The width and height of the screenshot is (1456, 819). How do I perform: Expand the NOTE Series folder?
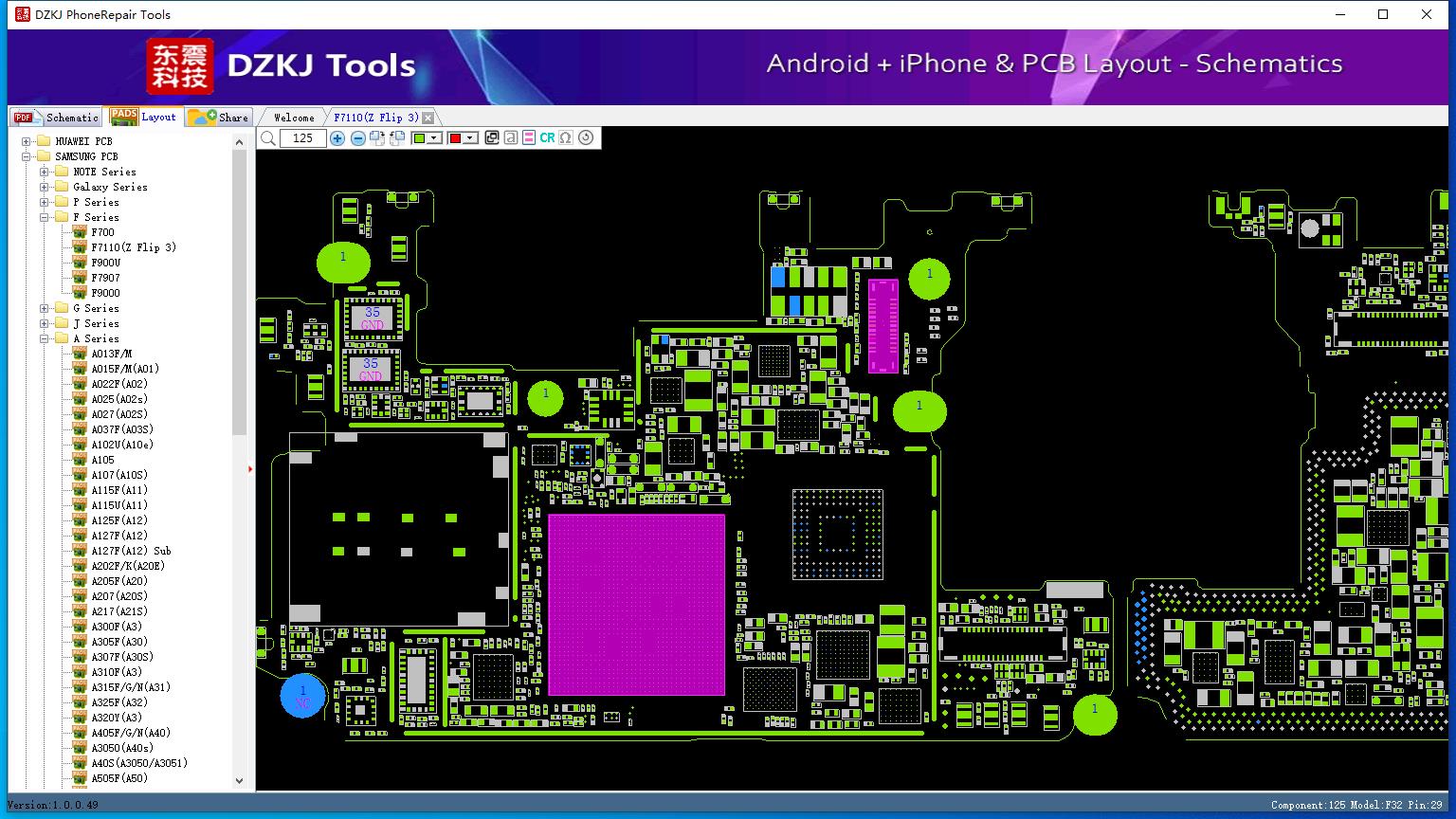(45, 172)
